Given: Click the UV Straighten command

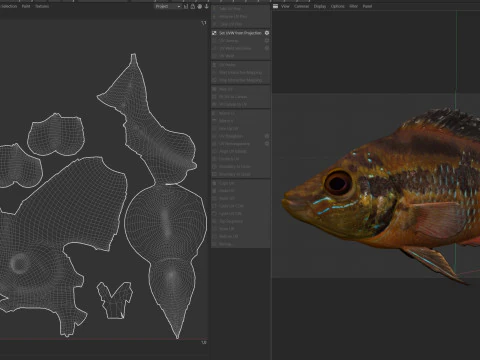Looking at the screenshot, I should (231, 136).
